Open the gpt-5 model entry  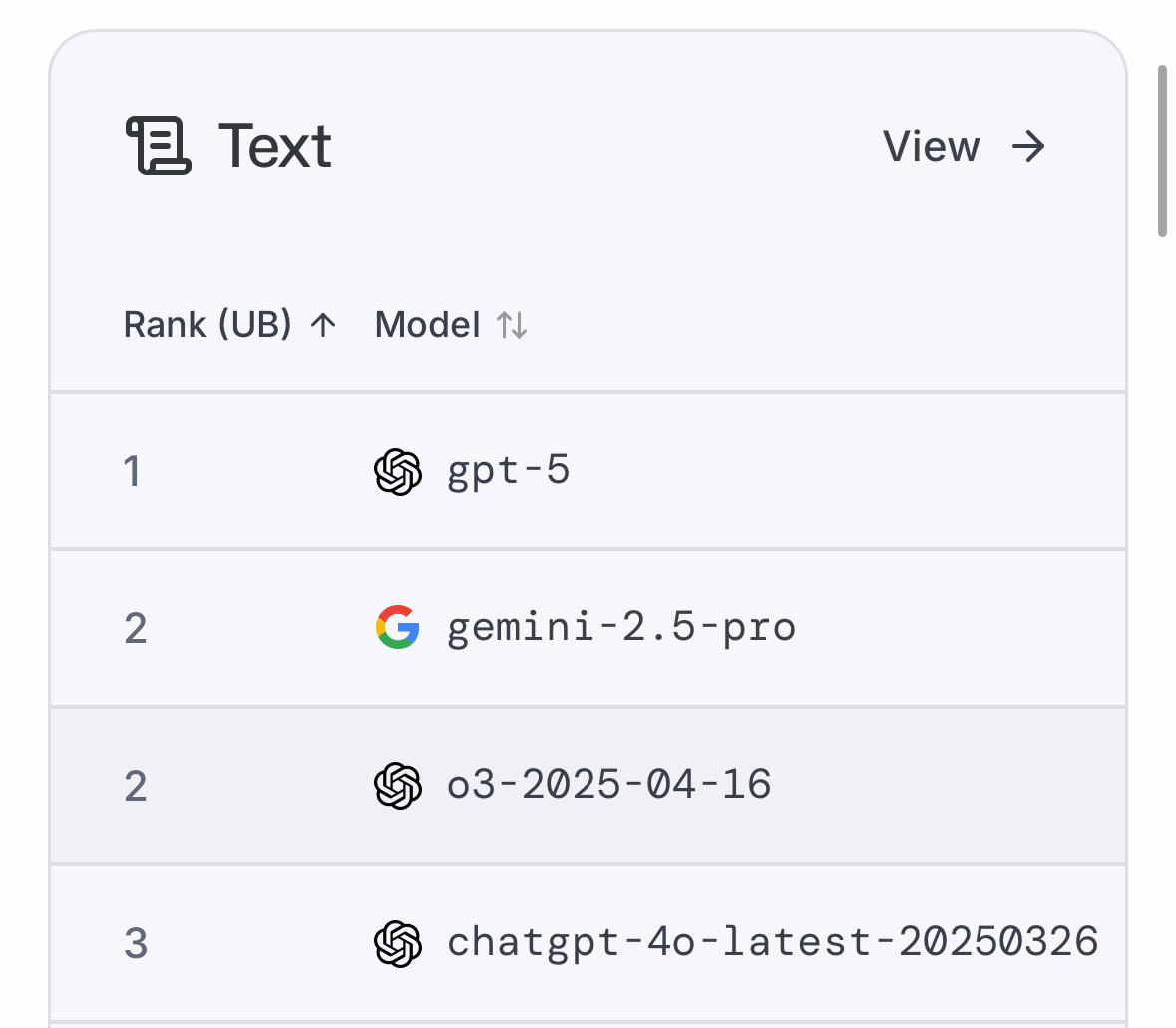509,471
